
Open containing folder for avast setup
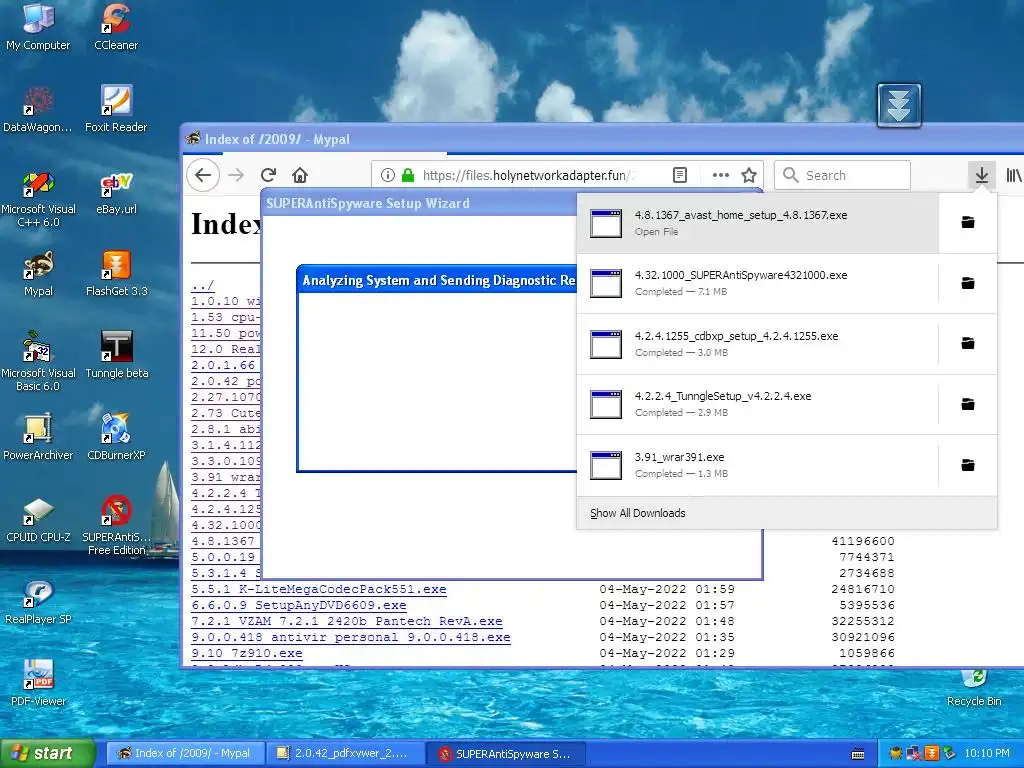[x=968, y=223]
